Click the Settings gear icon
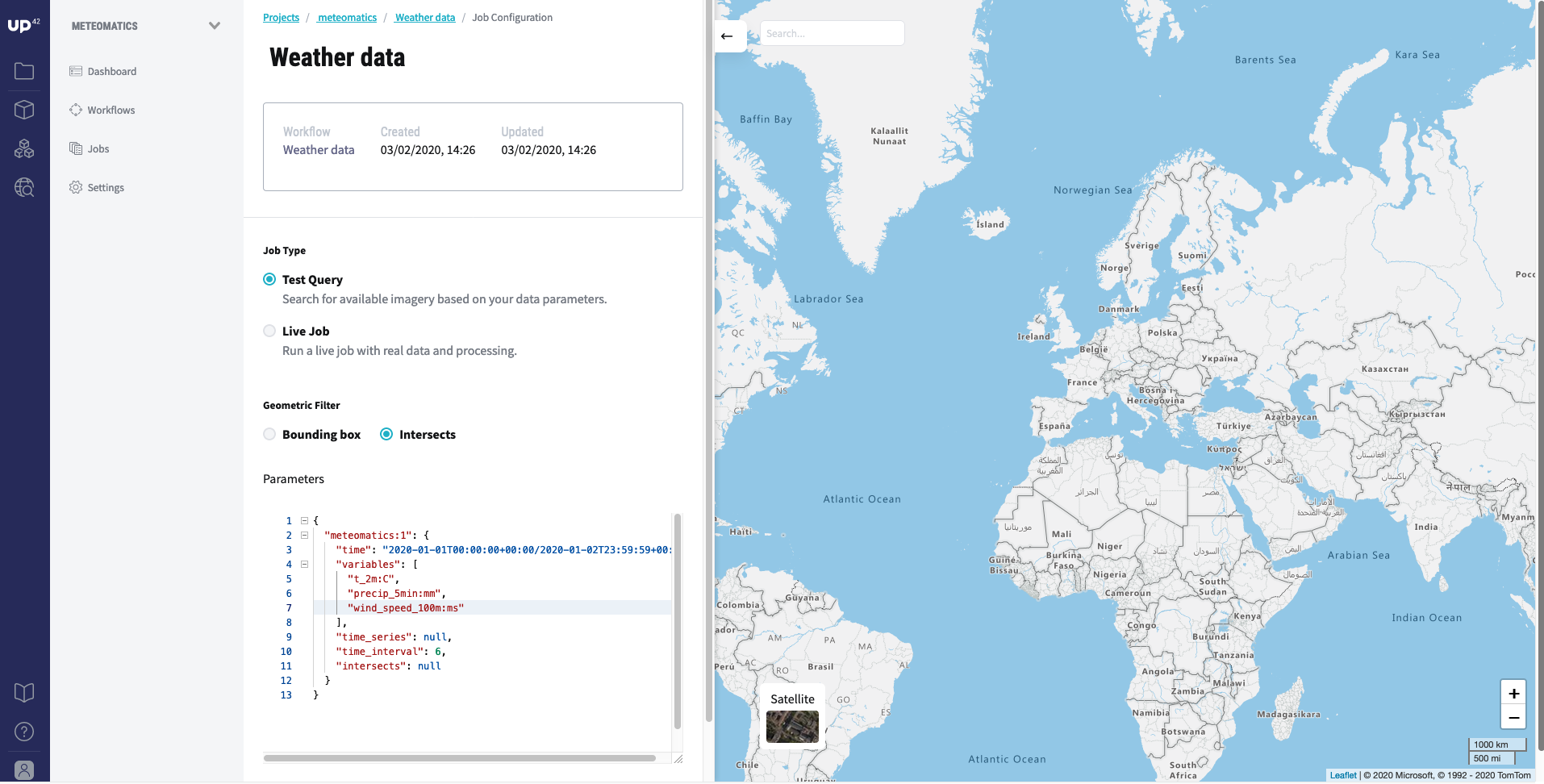The image size is (1544, 784). pyautogui.click(x=76, y=187)
